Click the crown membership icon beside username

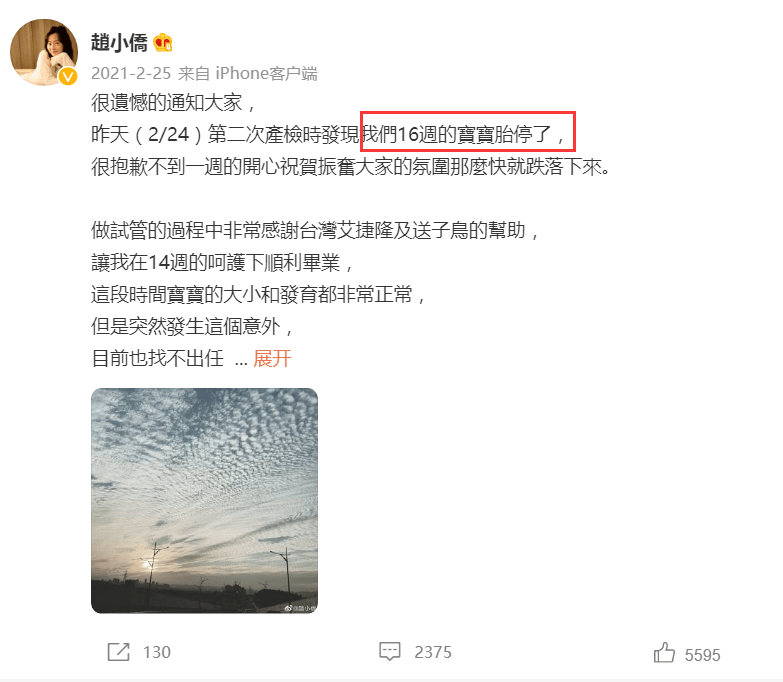(163, 42)
